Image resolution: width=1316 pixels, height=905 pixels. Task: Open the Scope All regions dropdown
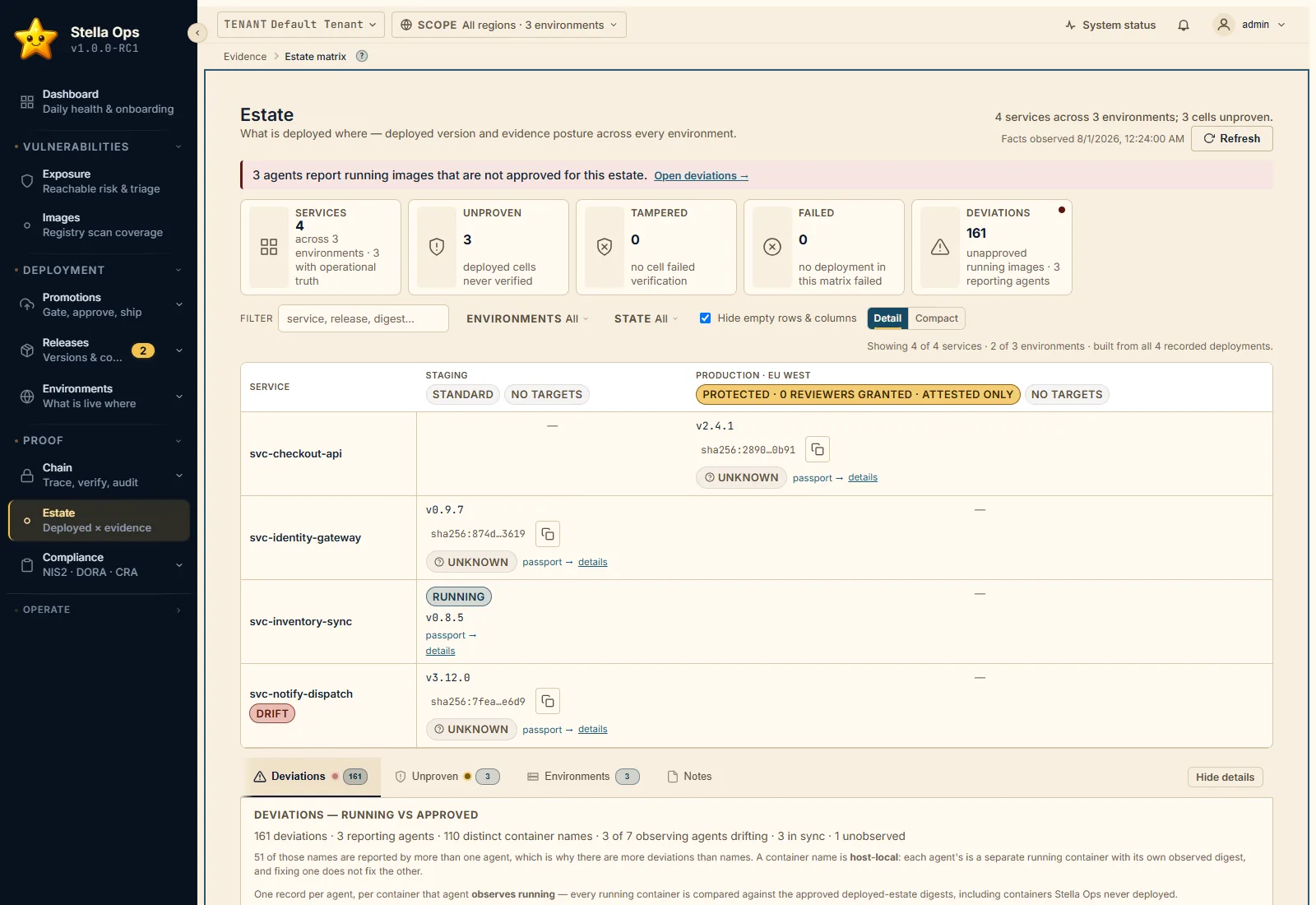[509, 25]
